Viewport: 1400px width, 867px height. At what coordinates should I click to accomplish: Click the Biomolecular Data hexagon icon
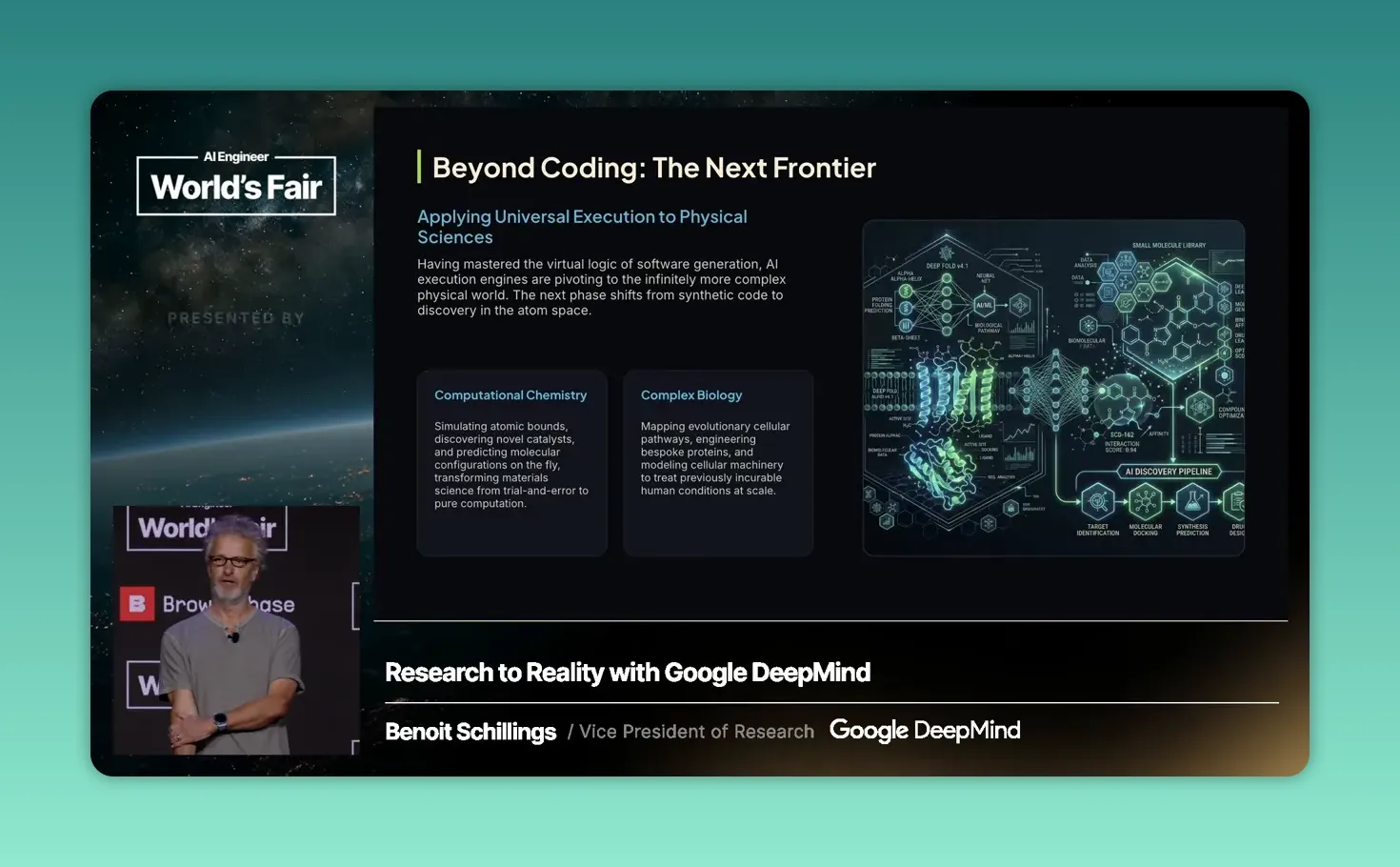pos(1089,325)
